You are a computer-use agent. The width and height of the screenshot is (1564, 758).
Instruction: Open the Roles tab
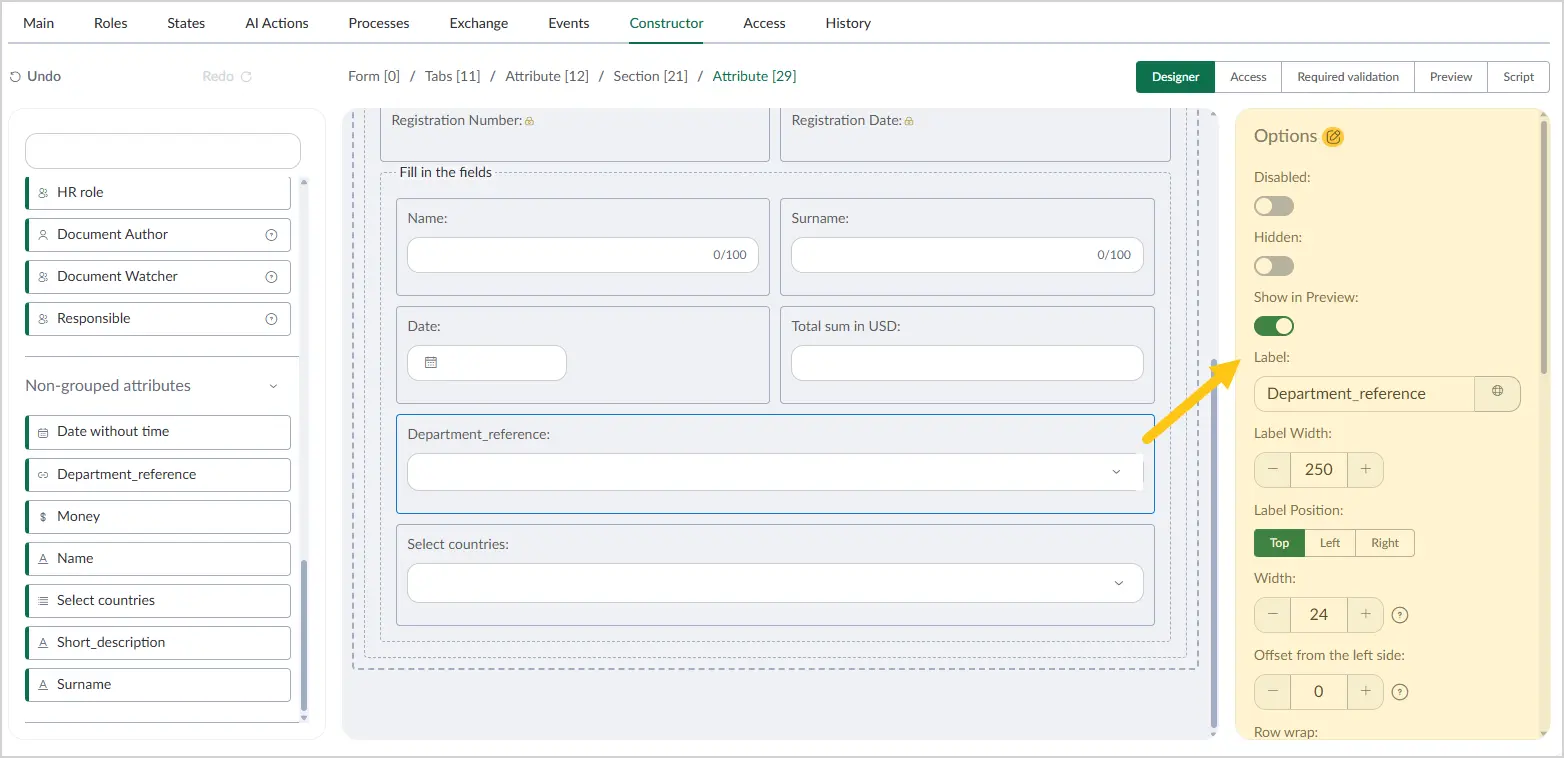coord(111,23)
